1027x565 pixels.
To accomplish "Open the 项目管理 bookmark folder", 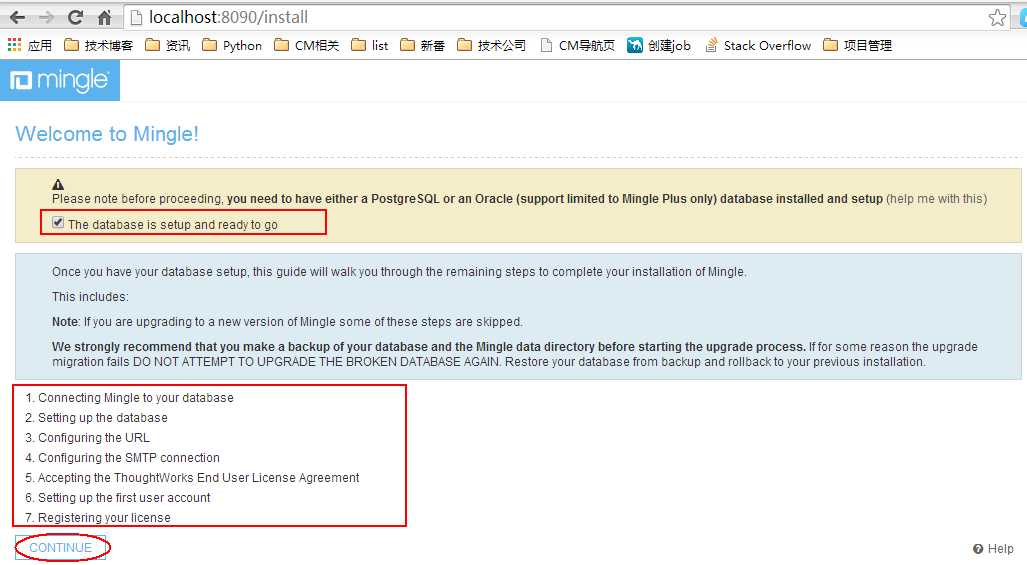I will [x=857, y=45].
